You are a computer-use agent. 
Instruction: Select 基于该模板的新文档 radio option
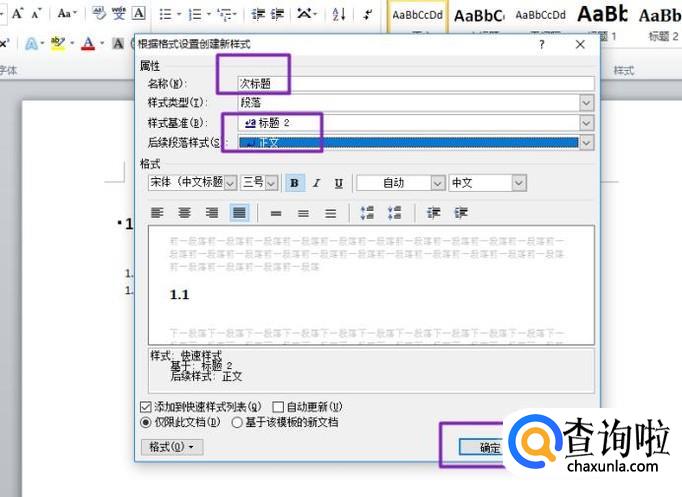[x=238, y=422]
